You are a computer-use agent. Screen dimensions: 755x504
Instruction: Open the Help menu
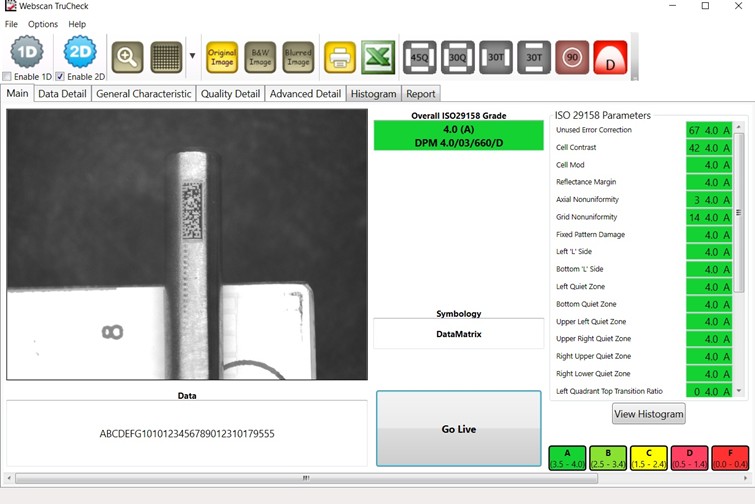(77, 24)
